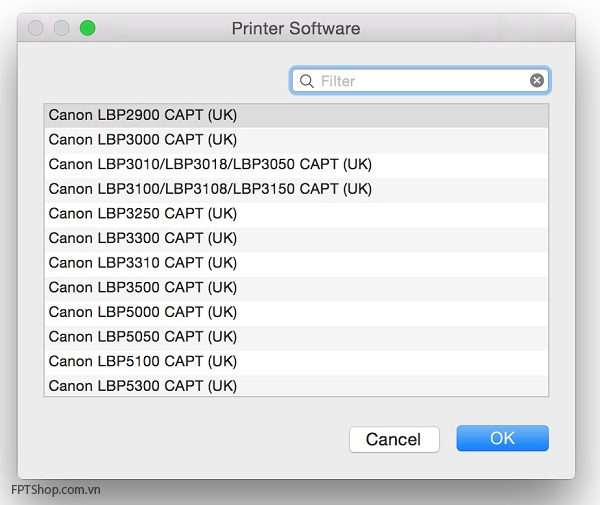600x505 pixels.
Task: Select Canon LBP5300 CAPT (UK)
Action: tap(296, 386)
